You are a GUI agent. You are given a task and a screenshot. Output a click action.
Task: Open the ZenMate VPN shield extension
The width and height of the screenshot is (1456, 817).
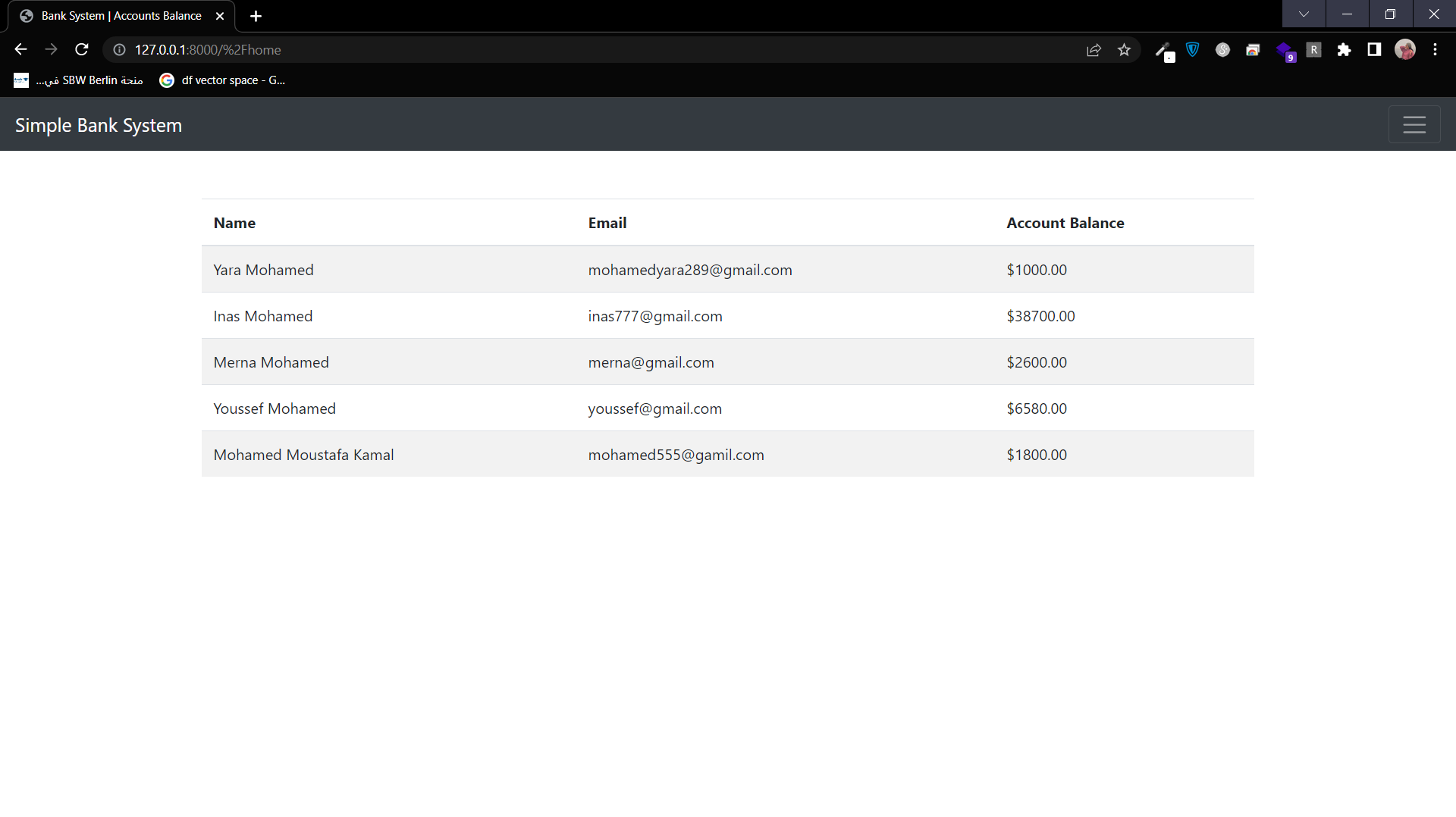pos(1192,49)
